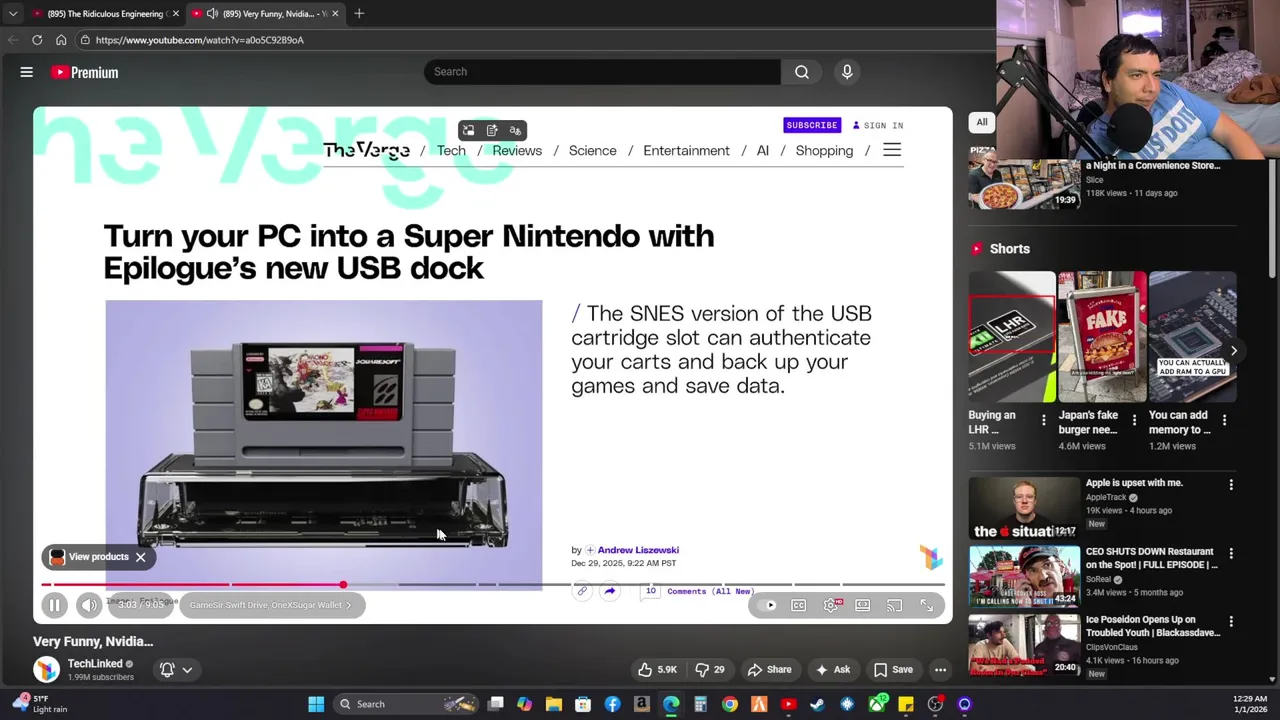This screenshot has width=1280, height=720.
Task: Close the View products overlay
Action: pyautogui.click(x=140, y=557)
